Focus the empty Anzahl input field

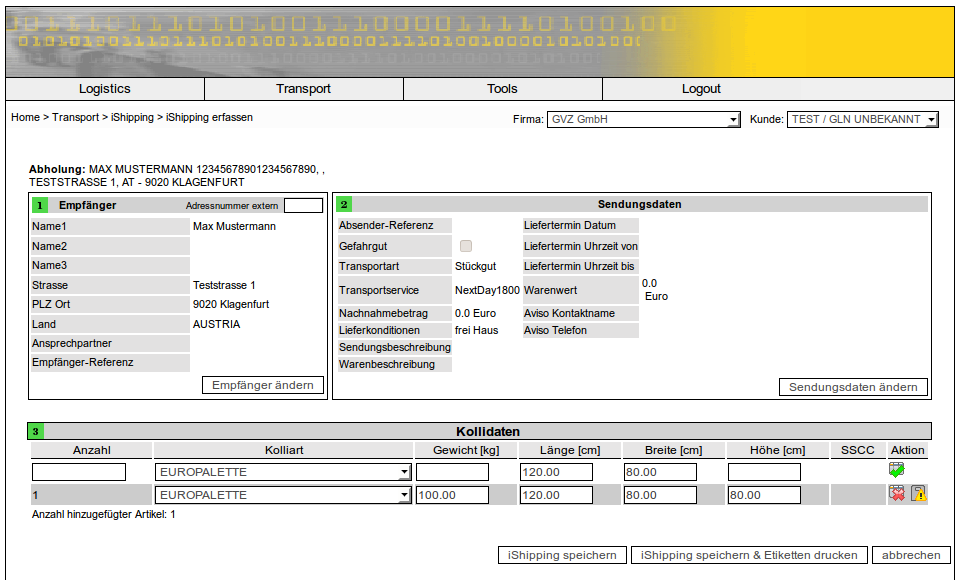(79, 472)
